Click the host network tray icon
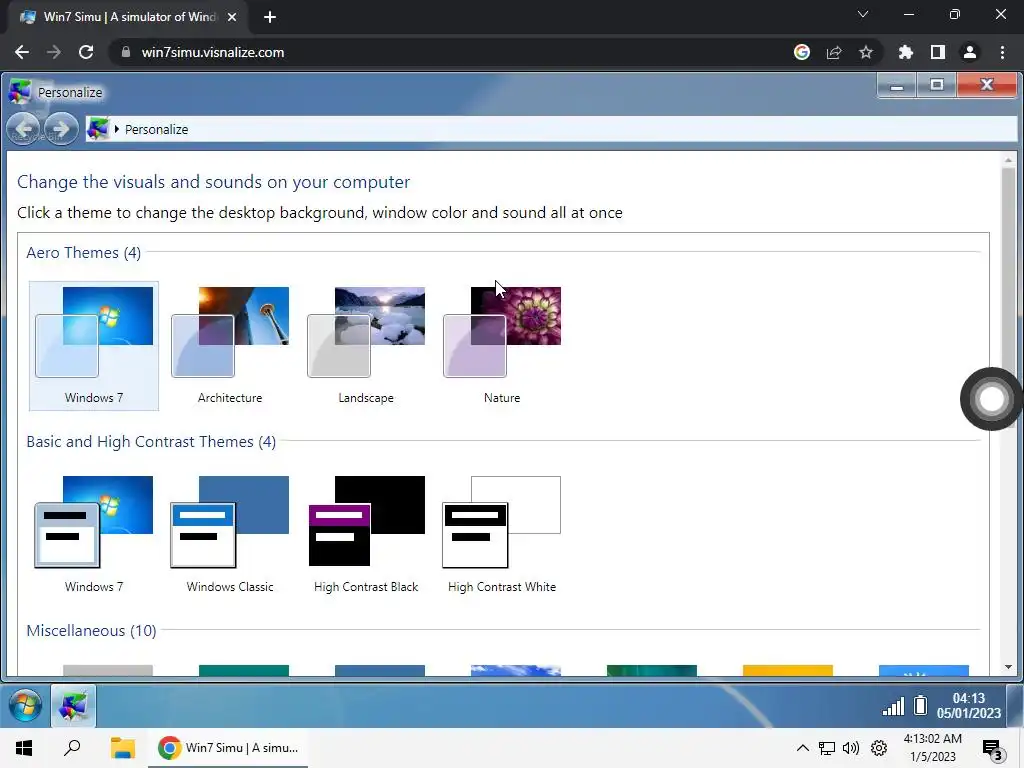The image size is (1024, 768). pyautogui.click(x=827, y=748)
